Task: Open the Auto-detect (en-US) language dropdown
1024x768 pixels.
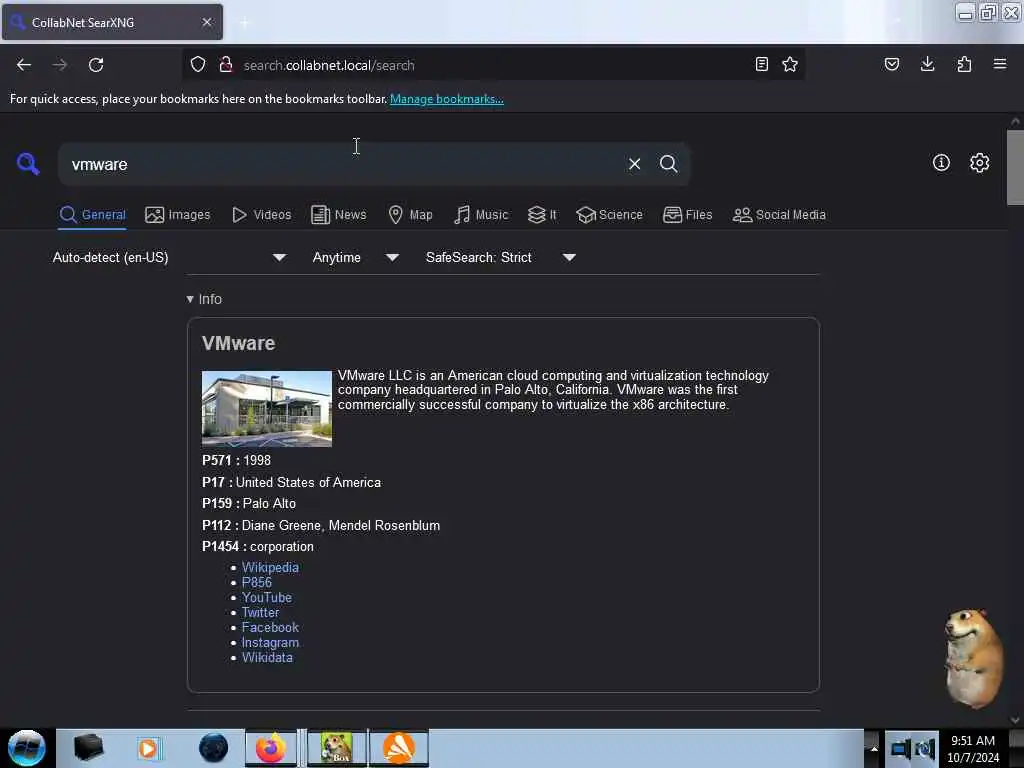Action: pyautogui.click(x=169, y=257)
